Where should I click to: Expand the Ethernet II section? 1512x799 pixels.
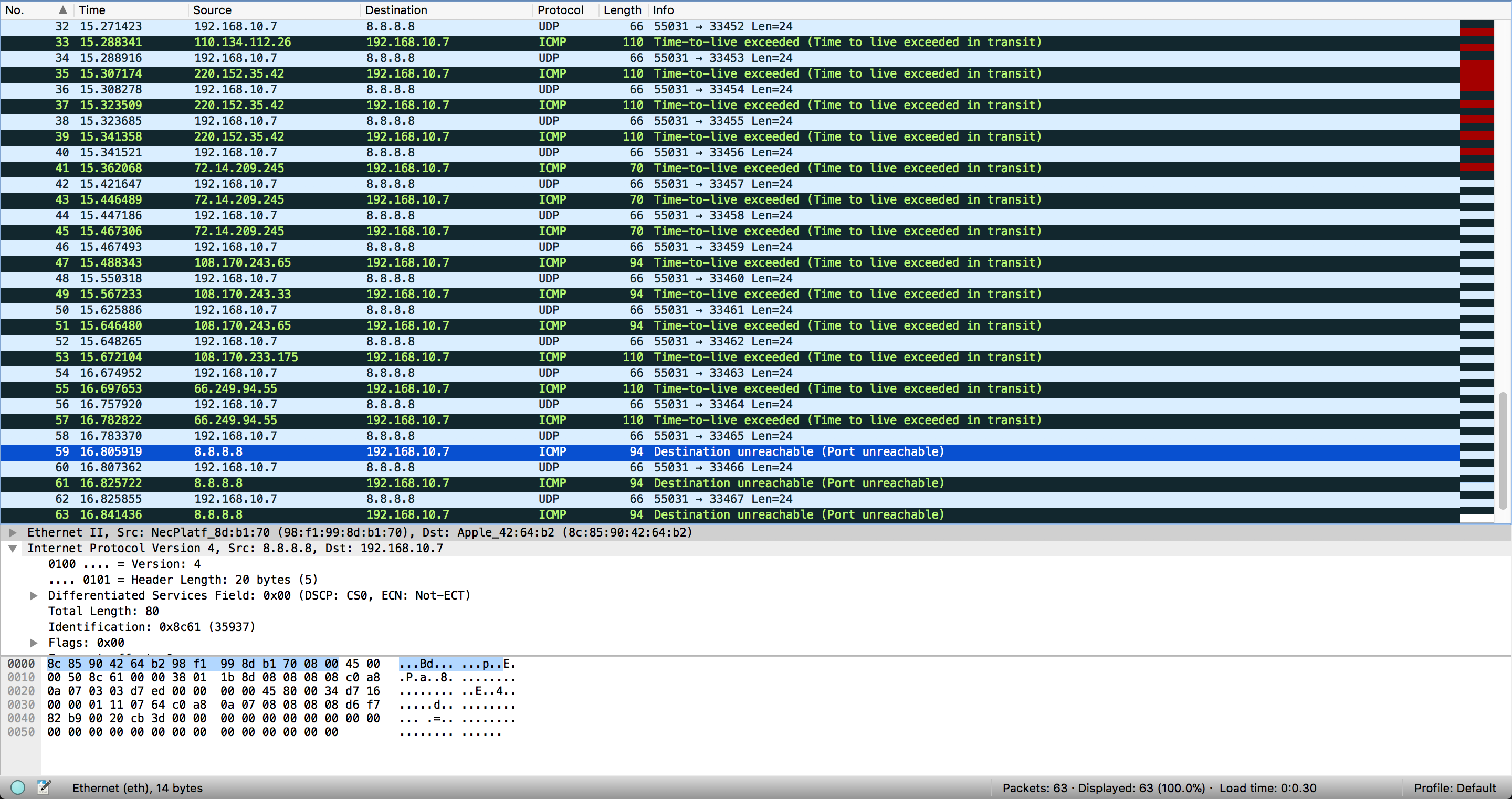point(12,532)
